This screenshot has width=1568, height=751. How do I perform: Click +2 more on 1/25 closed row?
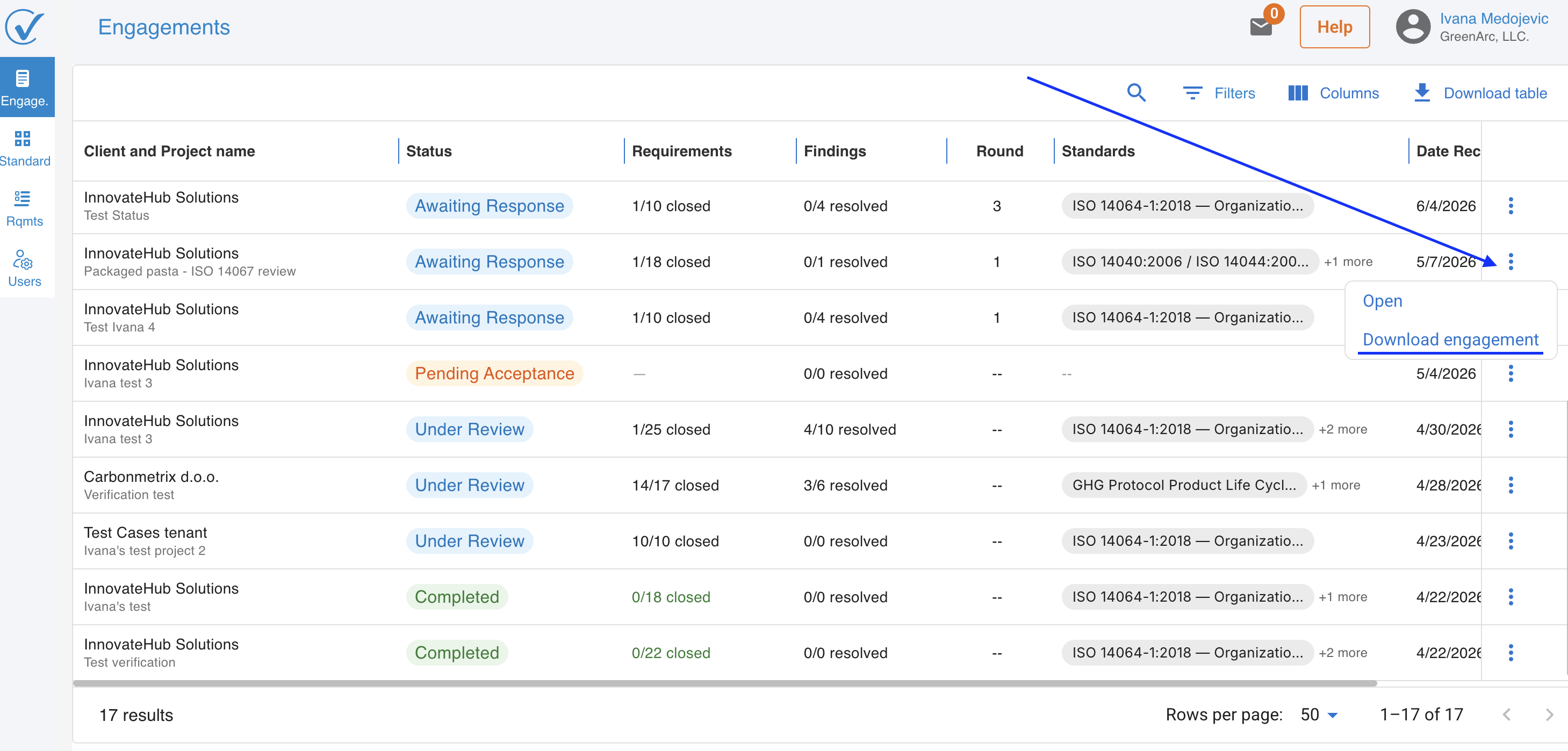tap(1342, 429)
